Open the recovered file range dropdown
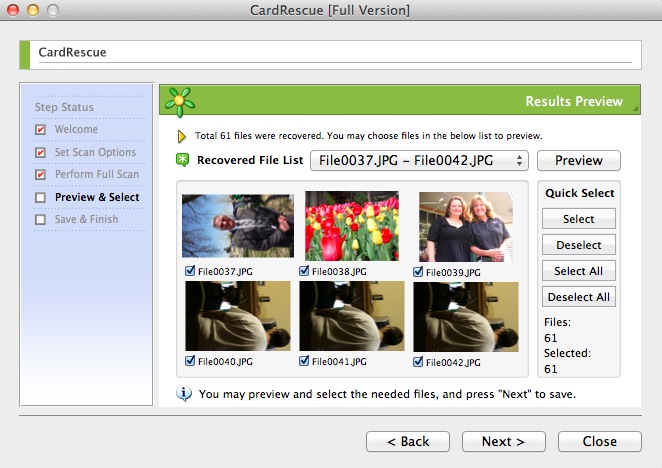This screenshot has width=662, height=468. click(x=419, y=160)
